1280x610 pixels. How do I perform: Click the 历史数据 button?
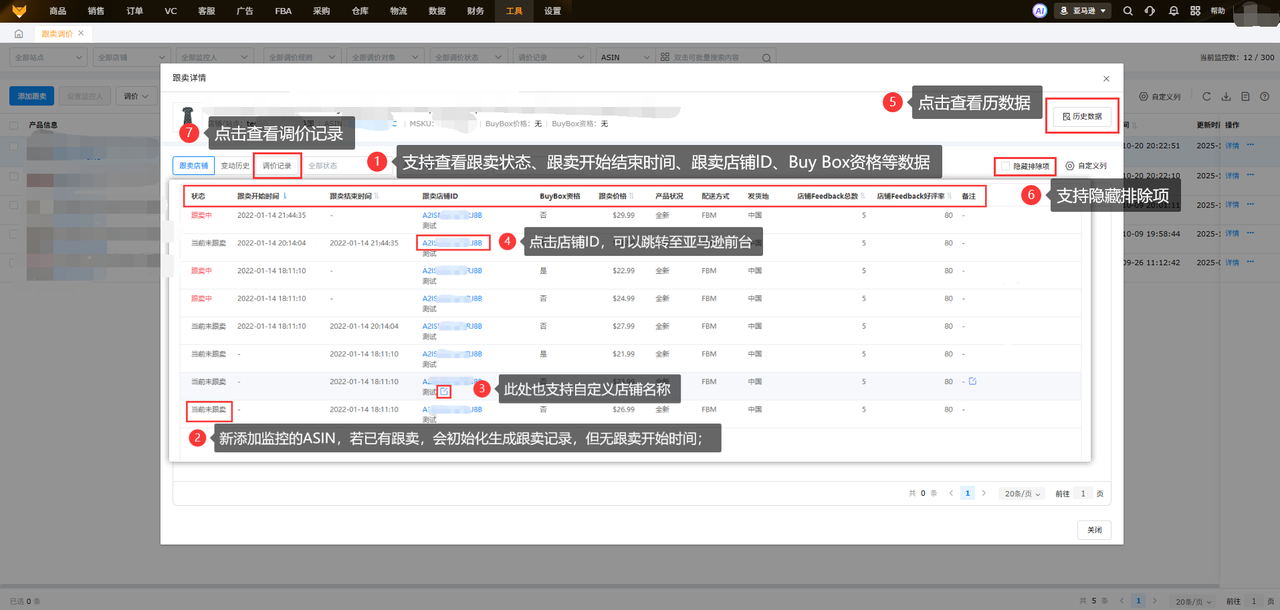(1082, 116)
